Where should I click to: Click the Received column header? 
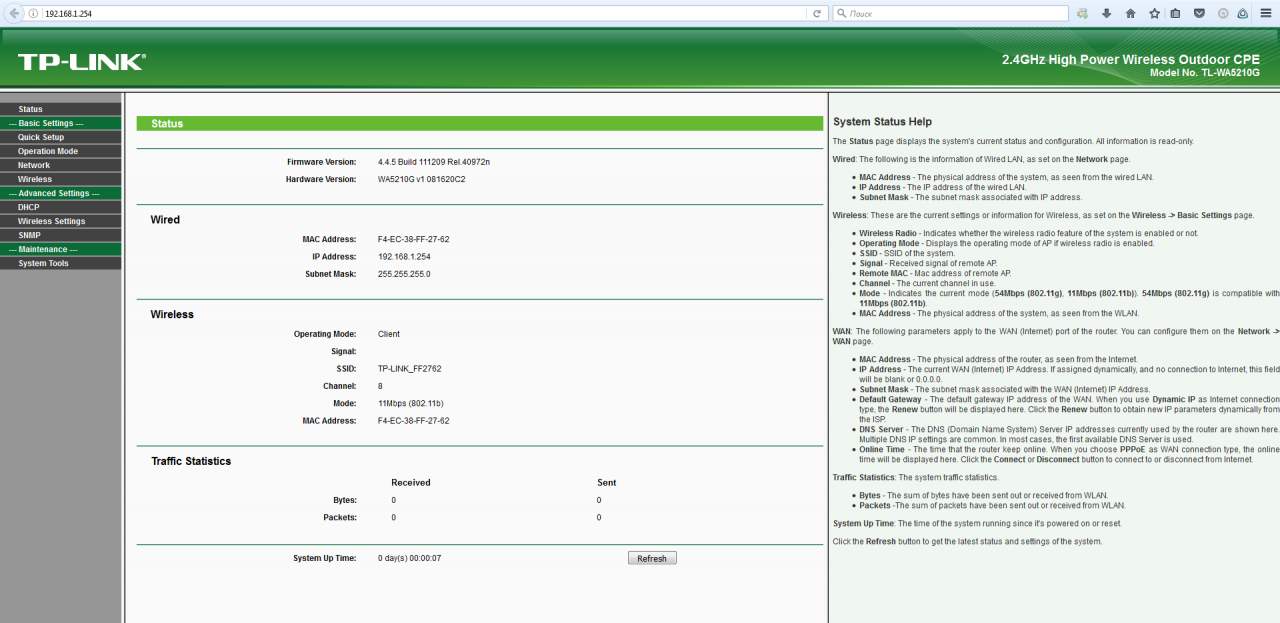[411, 482]
